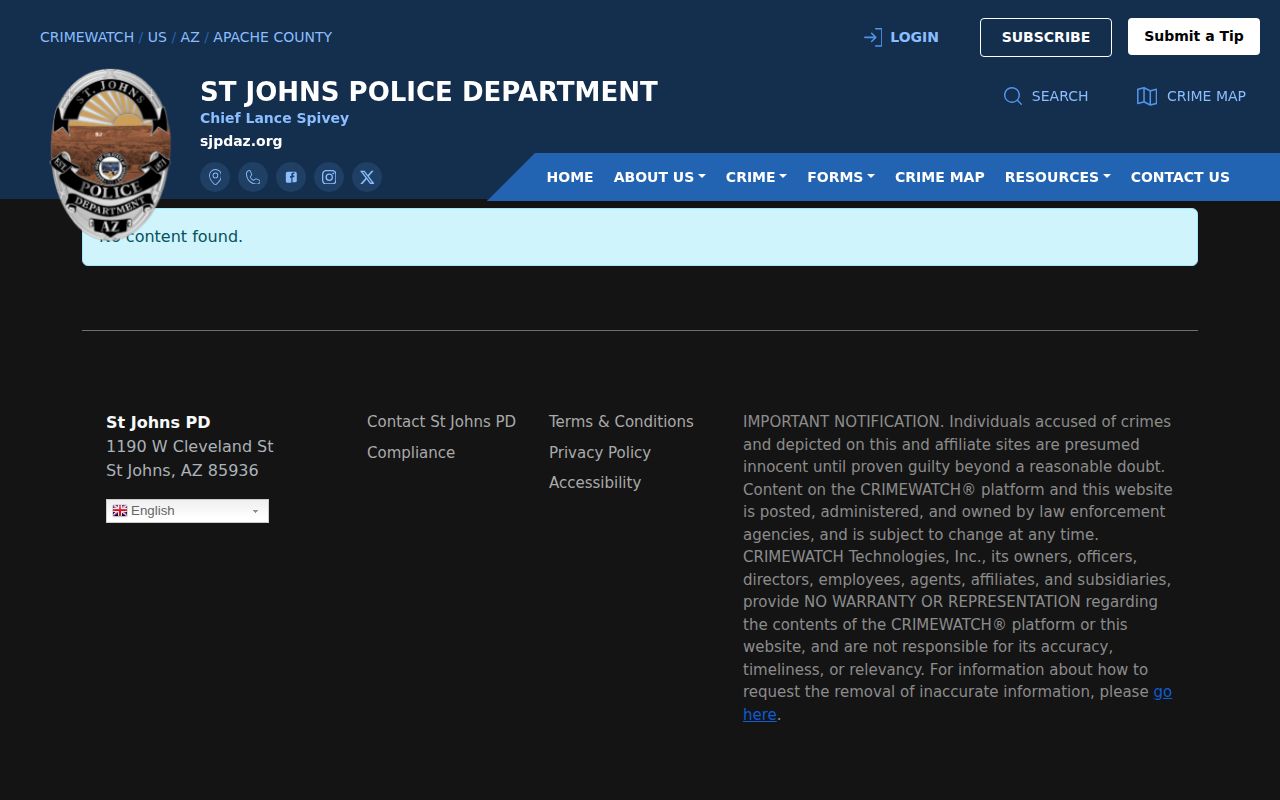The width and height of the screenshot is (1280, 800).
Task: Click Contact St Johns PD footer link
Action: [442, 422]
